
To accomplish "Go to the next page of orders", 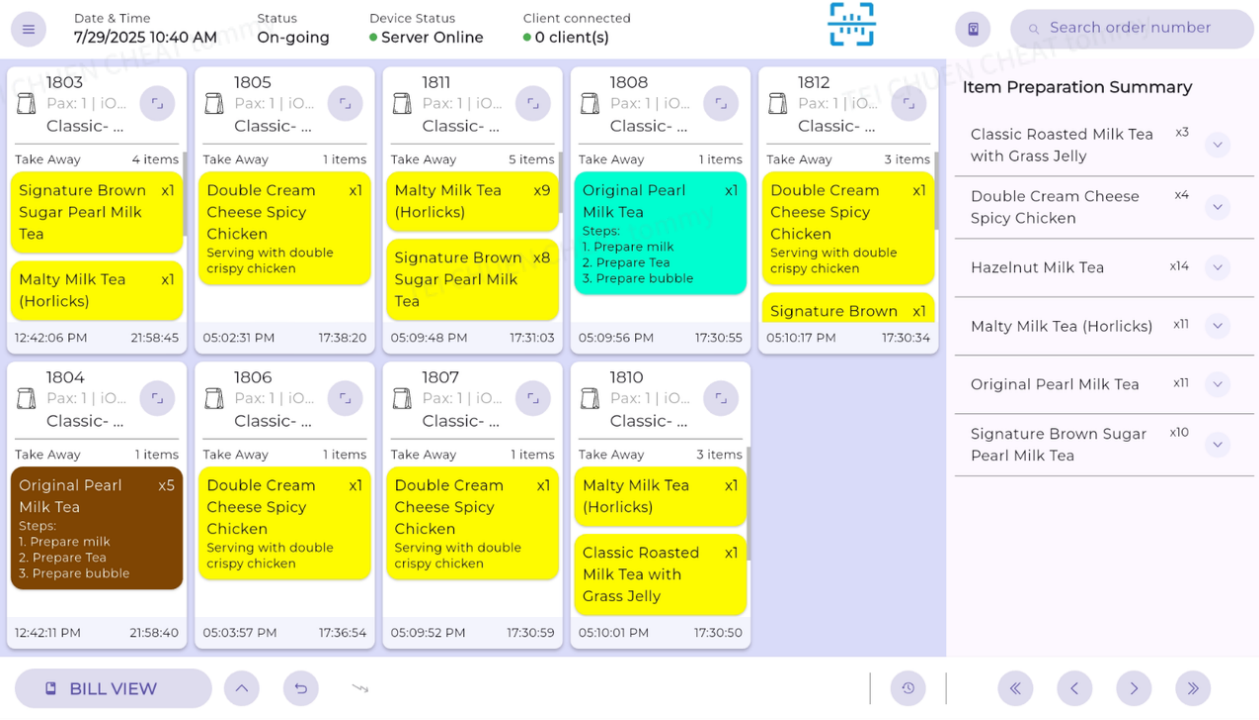I will tap(1133, 688).
